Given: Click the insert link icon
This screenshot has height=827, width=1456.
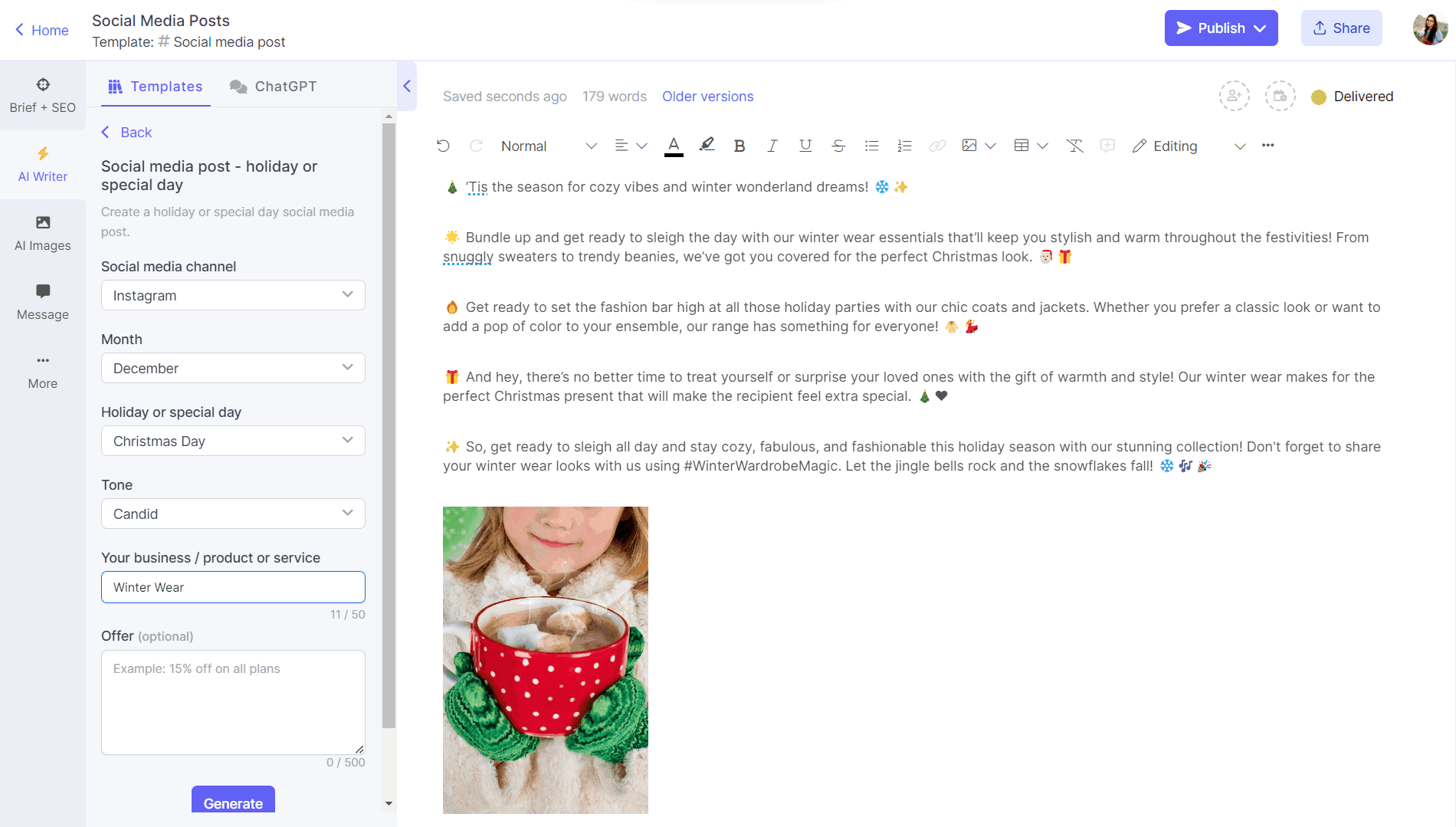Looking at the screenshot, I should click(x=937, y=146).
